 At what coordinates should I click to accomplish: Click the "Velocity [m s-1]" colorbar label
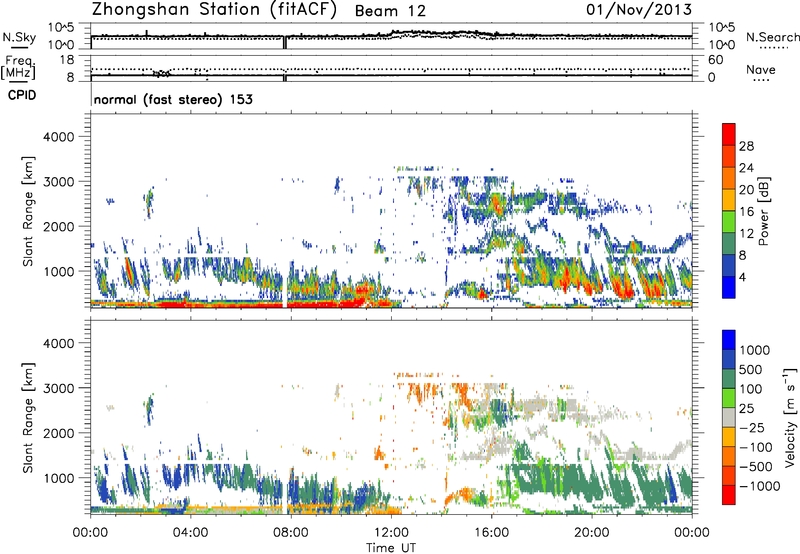click(x=790, y=417)
